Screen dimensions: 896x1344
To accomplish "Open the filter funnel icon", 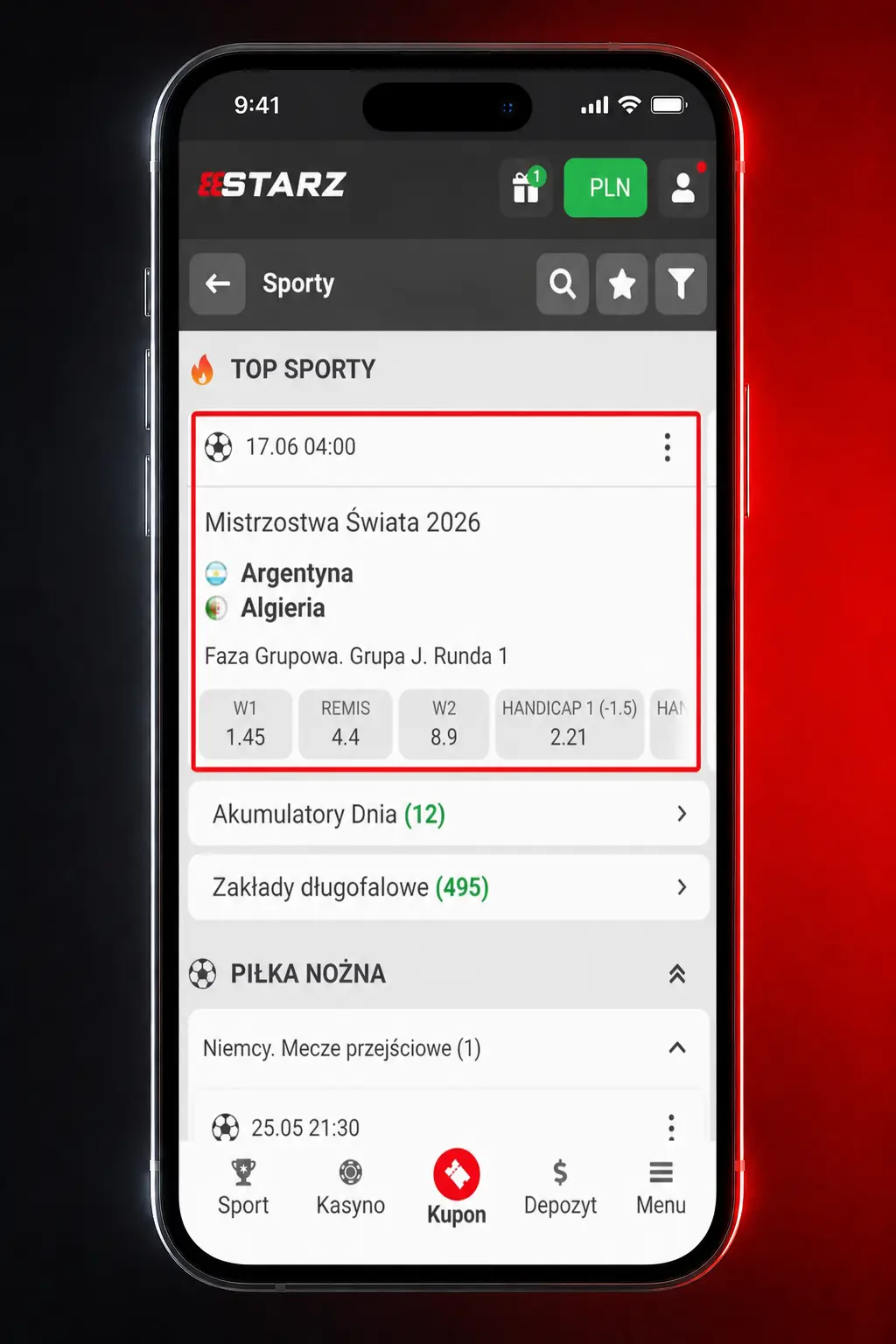I will pos(681,283).
